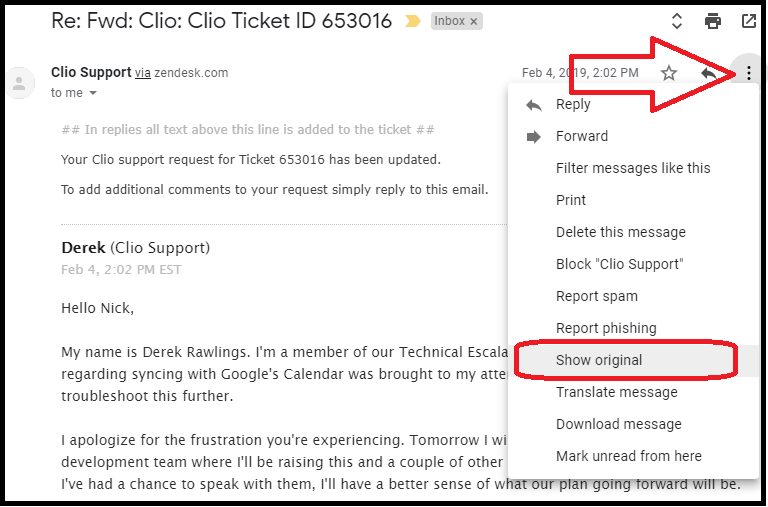This screenshot has width=768, height=507.
Task: Print all using the printer icon
Action: pyautogui.click(x=713, y=21)
